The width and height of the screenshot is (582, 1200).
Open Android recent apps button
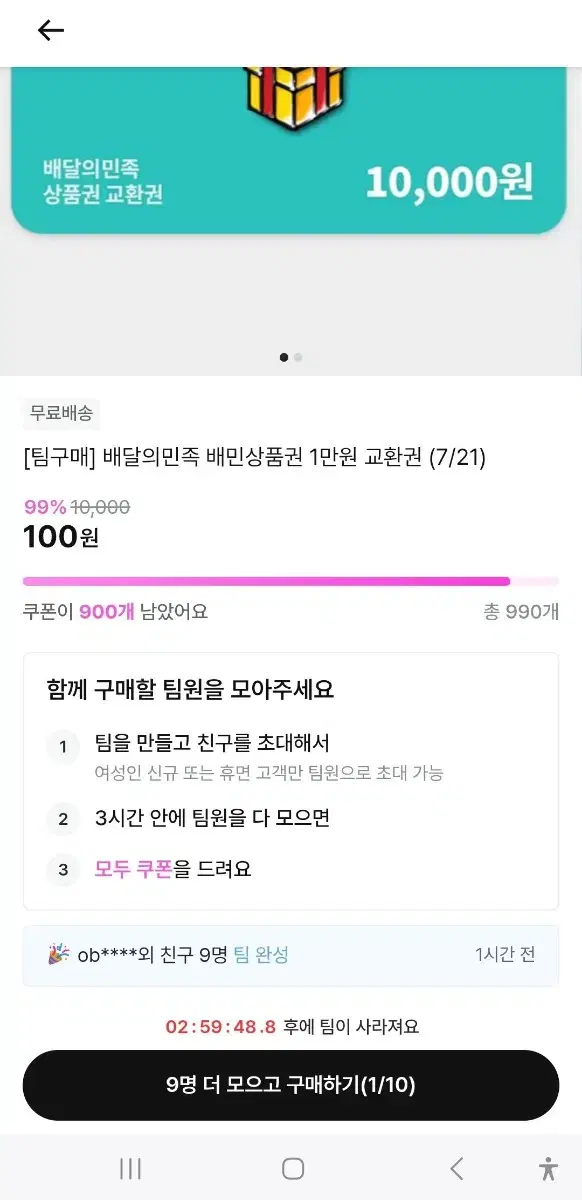130,1168
